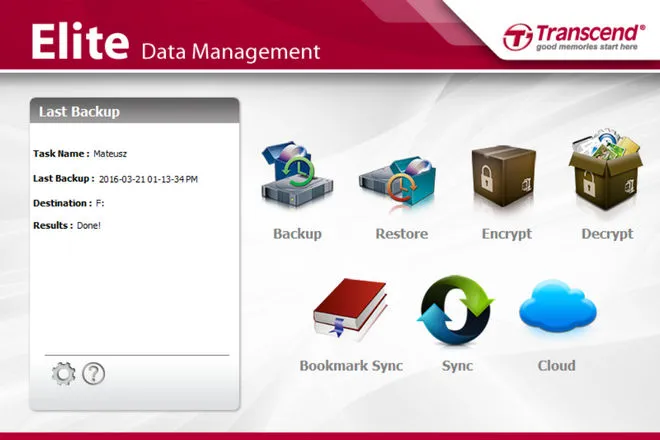Show help via the question mark icon

(x=94, y=375)
